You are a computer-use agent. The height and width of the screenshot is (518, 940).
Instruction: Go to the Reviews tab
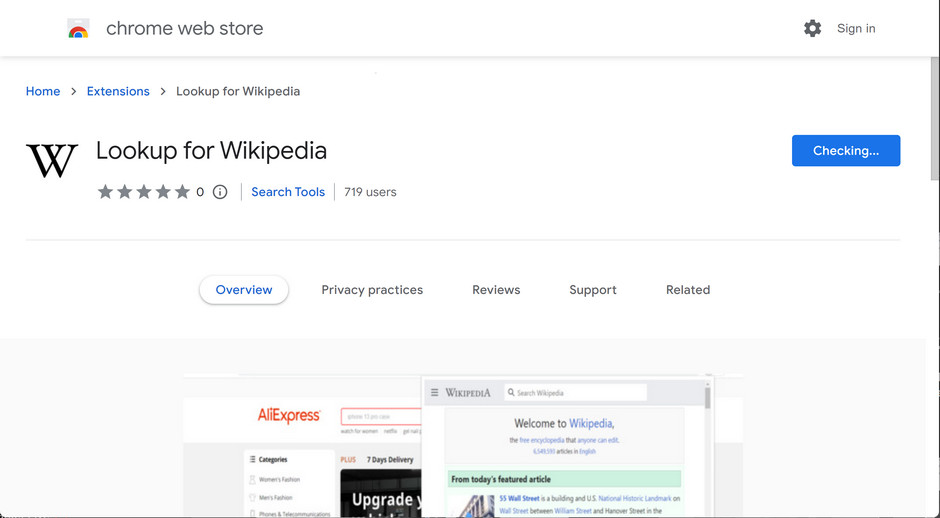[496, 290]
